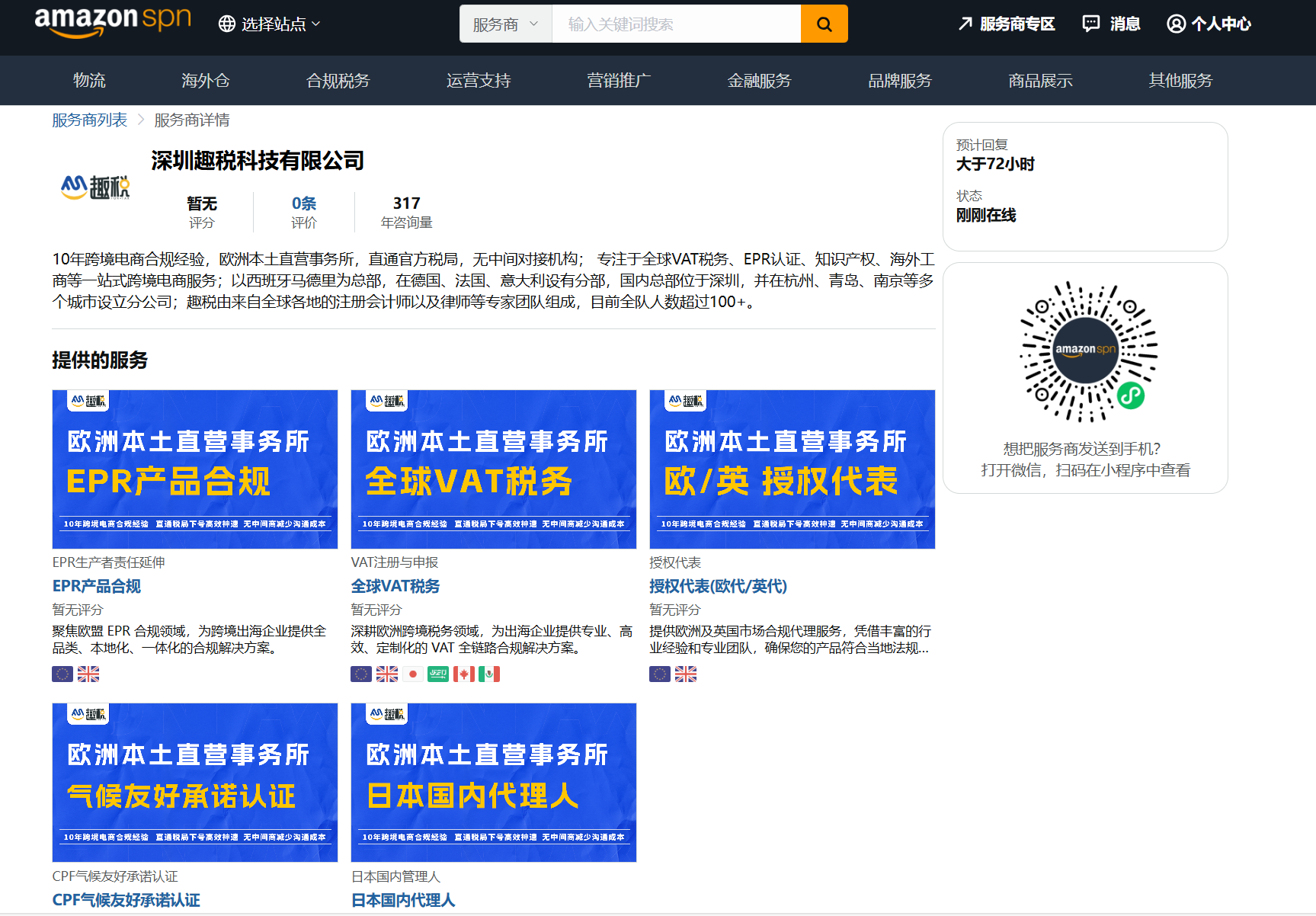Viewport: 1316px width, 916px height.
Task: Select the 金融服务 navigation menu
Action: (760, 81)
